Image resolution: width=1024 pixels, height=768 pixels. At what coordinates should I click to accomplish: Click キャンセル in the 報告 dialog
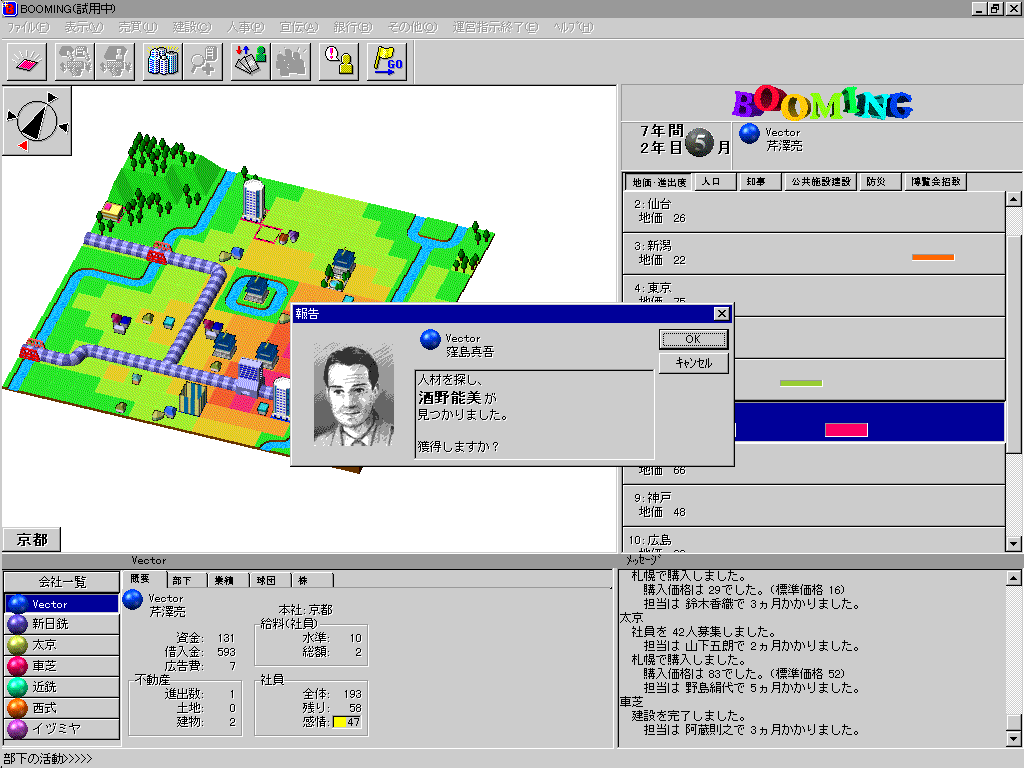[694, 363]
